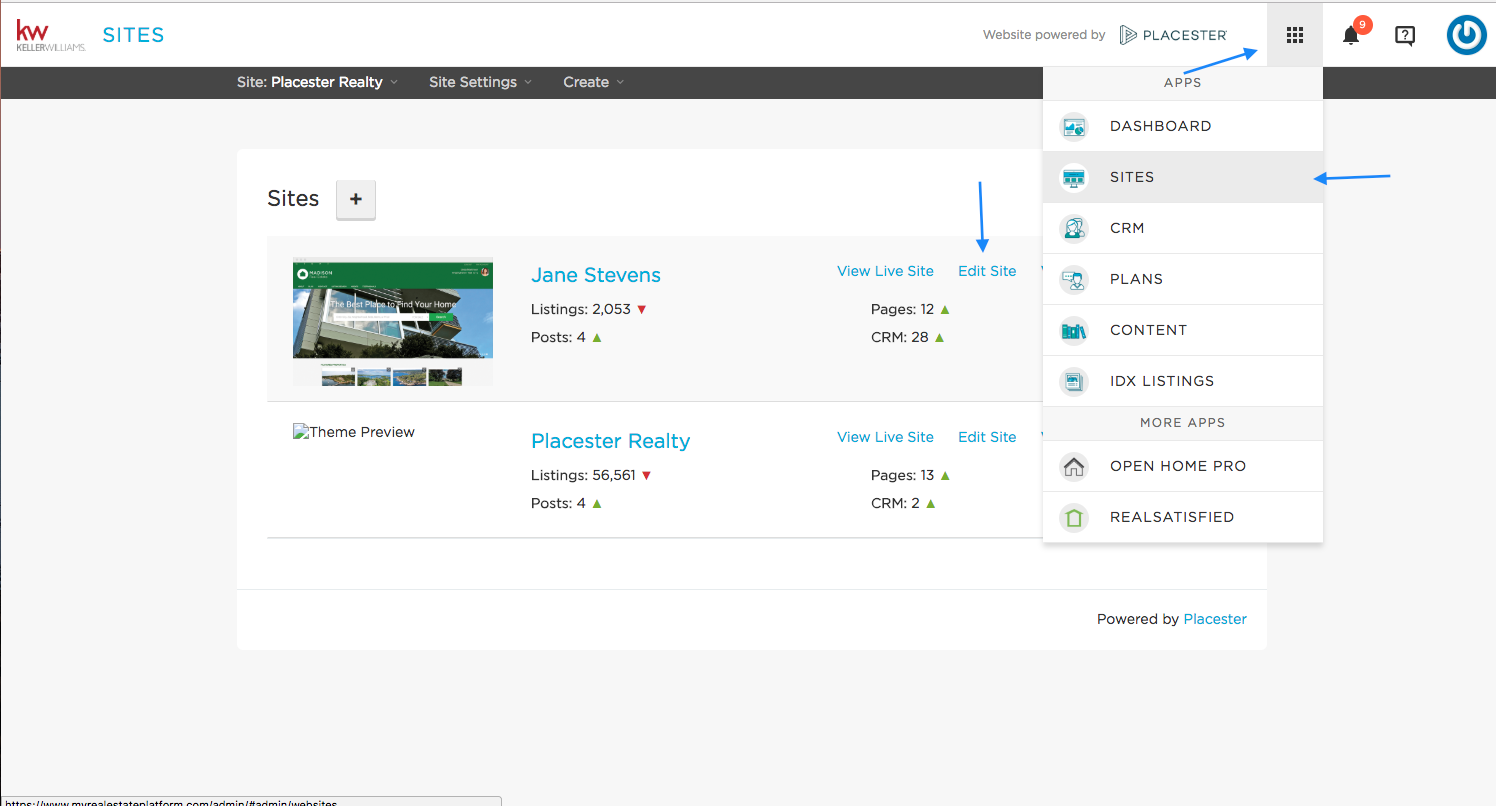Open the power account icon
The width and height of the screenshot is (1496, 806).
1466,35
